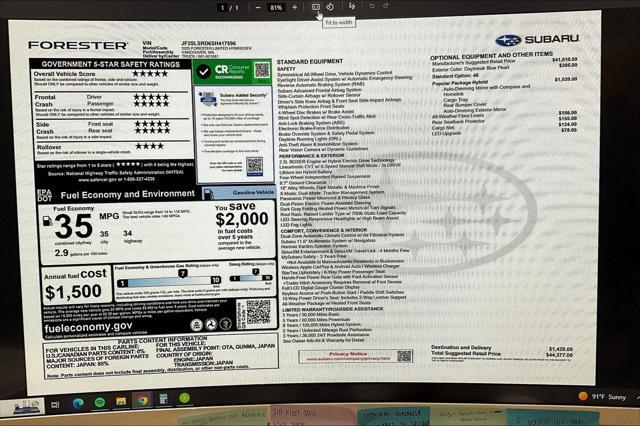The width and height of the screenshot is (640, 426).
Task: Click 'Popular Package Hybrid' option line
Action: pyautogui.click(x=460, y=83)
